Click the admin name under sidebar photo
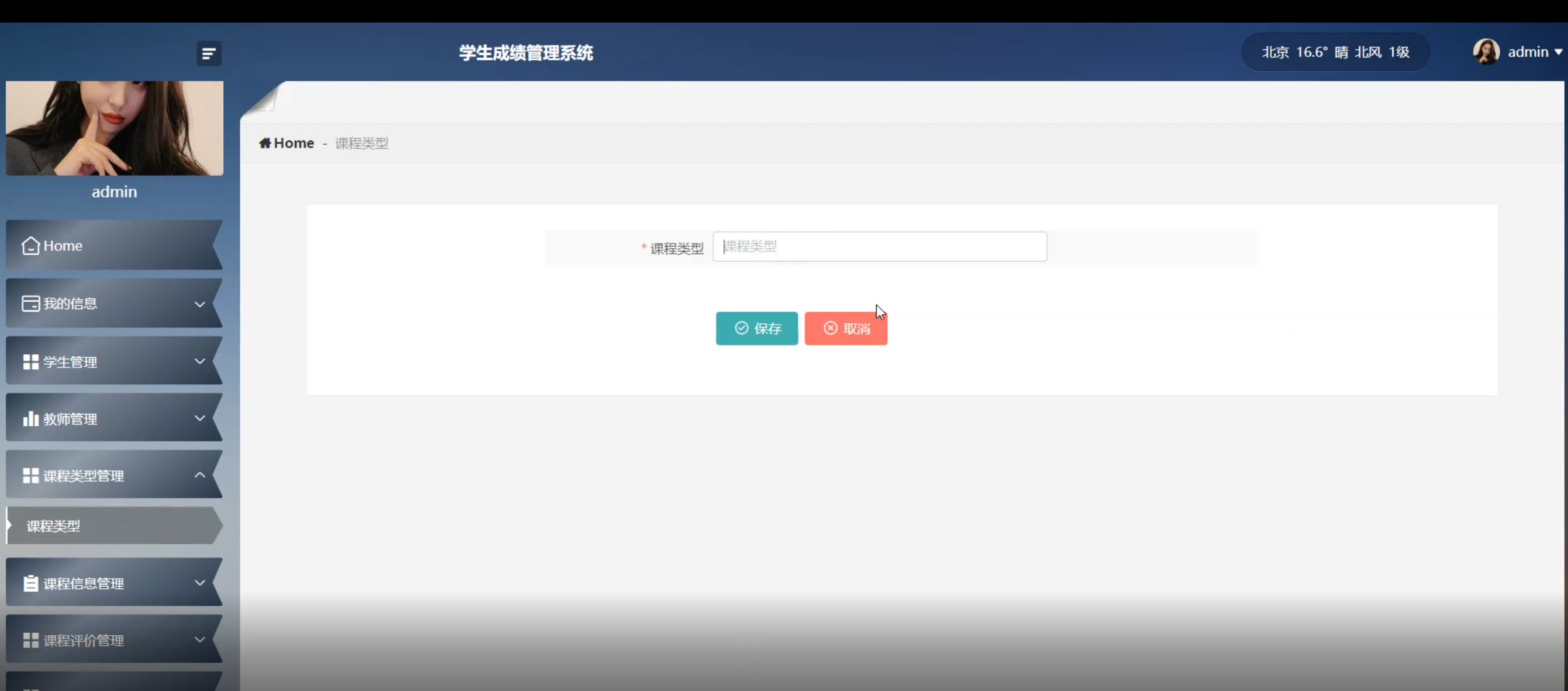This screenshot has height=691, width=1568. click(114, 192)
